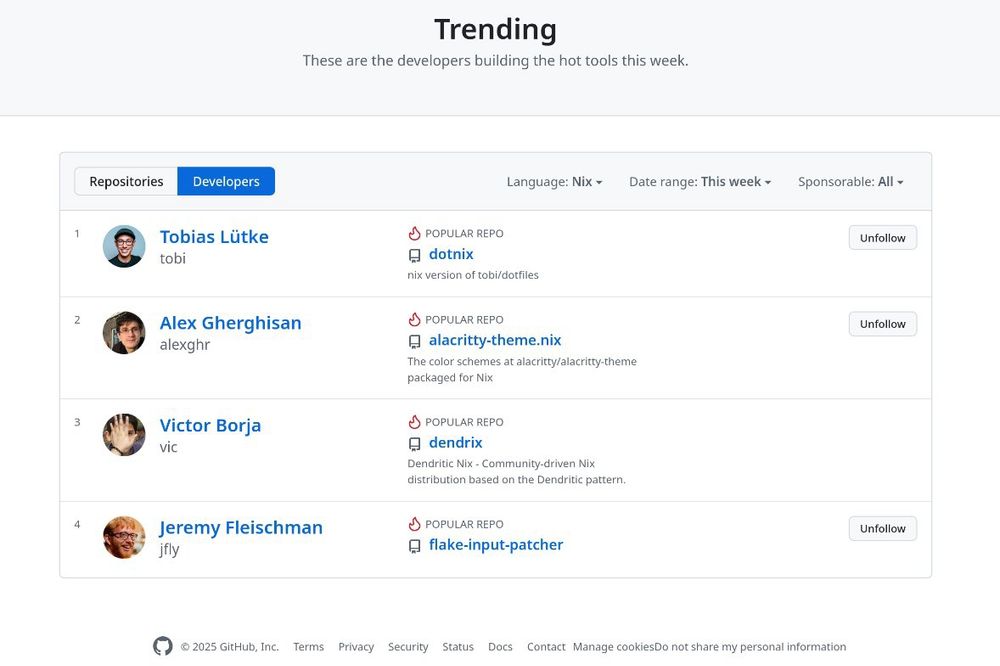Open the Sponsorable filter dropdown

(850, 182)
